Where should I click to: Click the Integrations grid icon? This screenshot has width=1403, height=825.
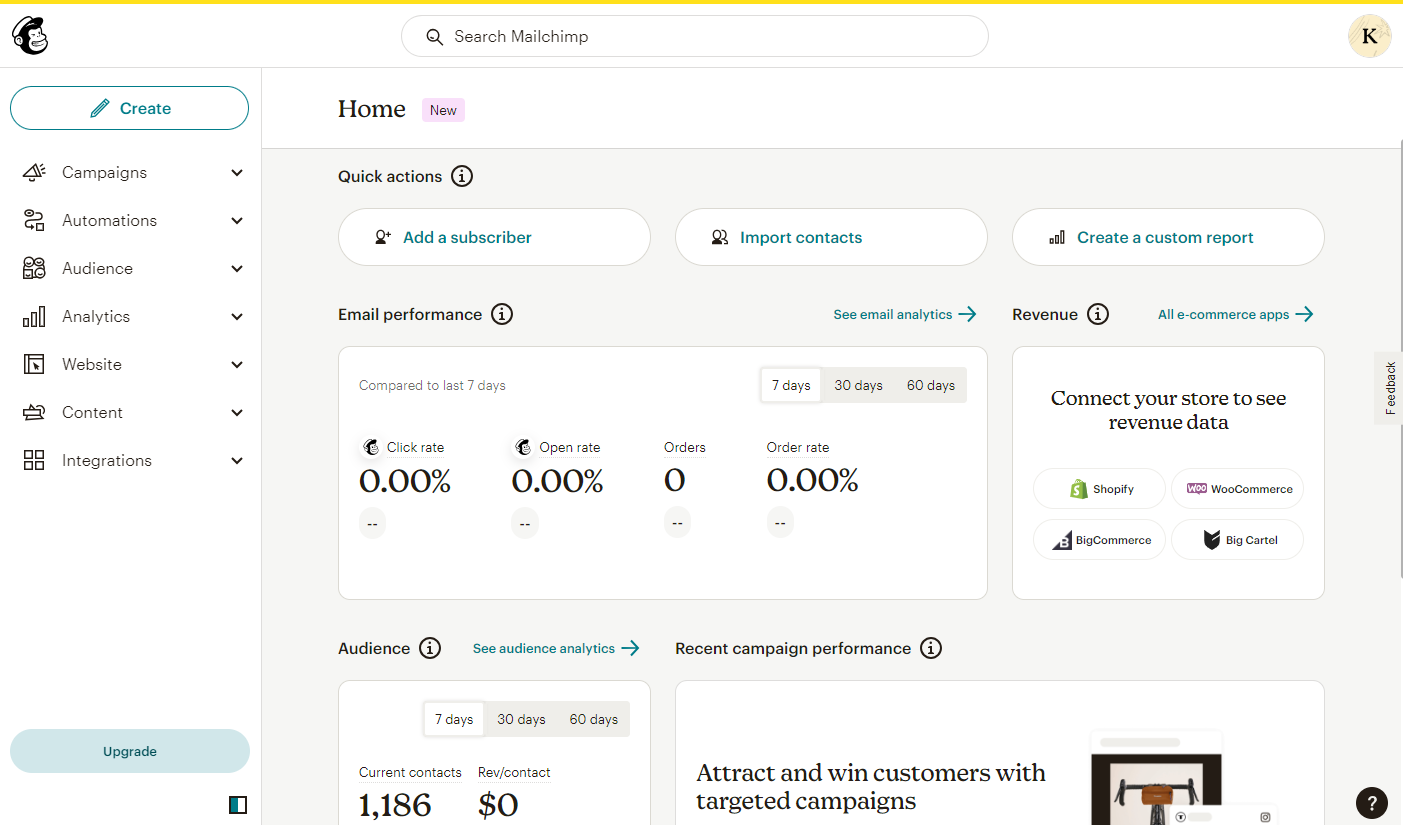click(x=34, y=461)
